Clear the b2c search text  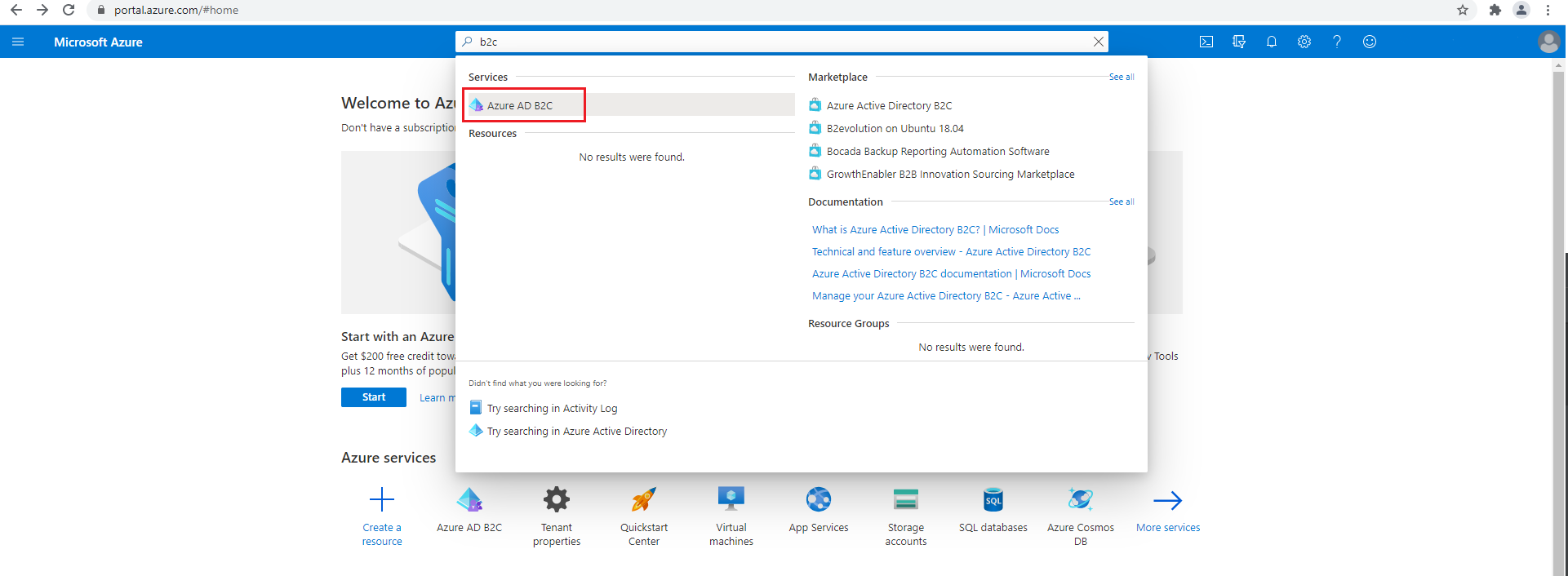pos(1098,42)
